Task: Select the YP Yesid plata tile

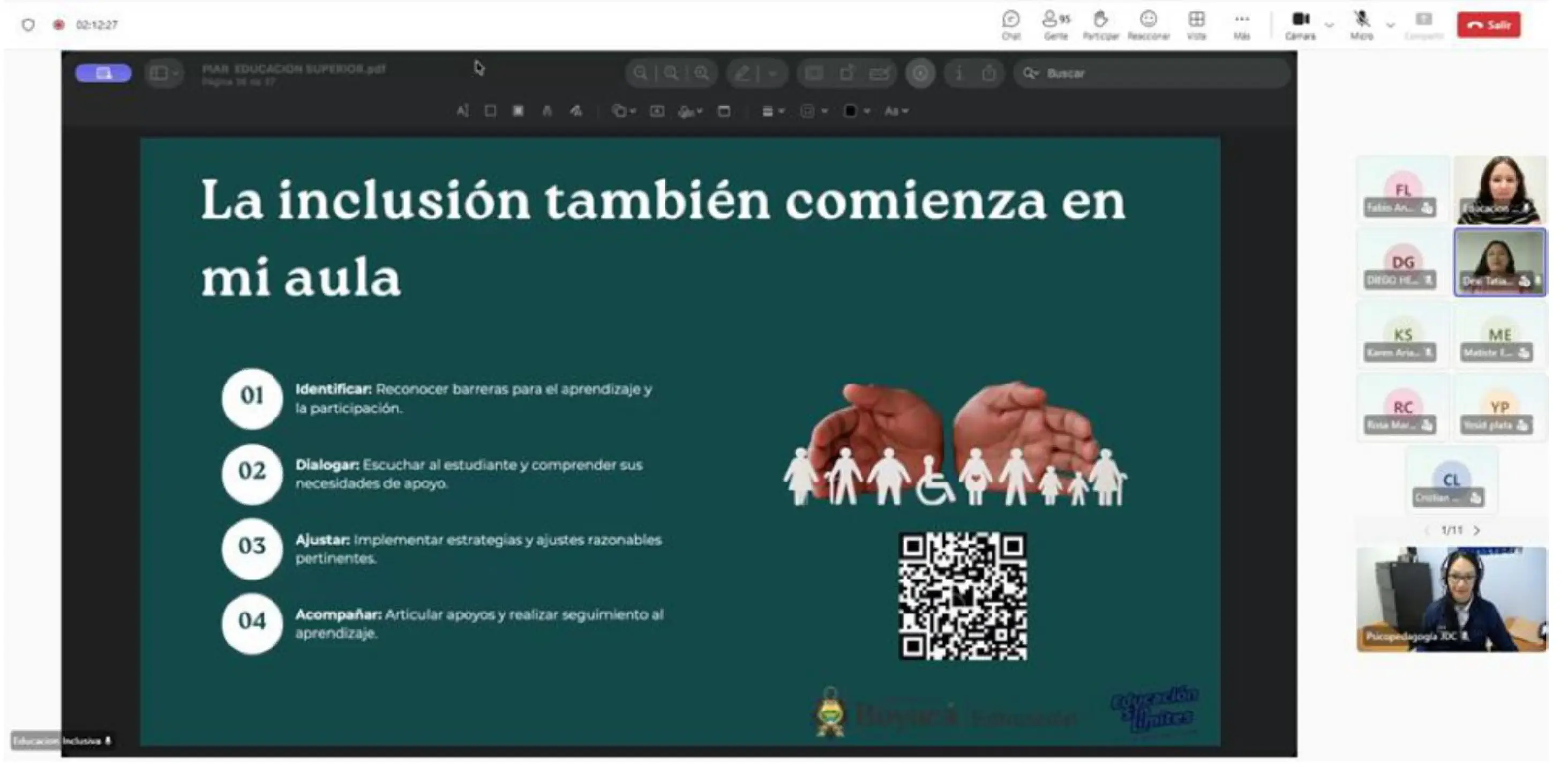Action: 1500,408
